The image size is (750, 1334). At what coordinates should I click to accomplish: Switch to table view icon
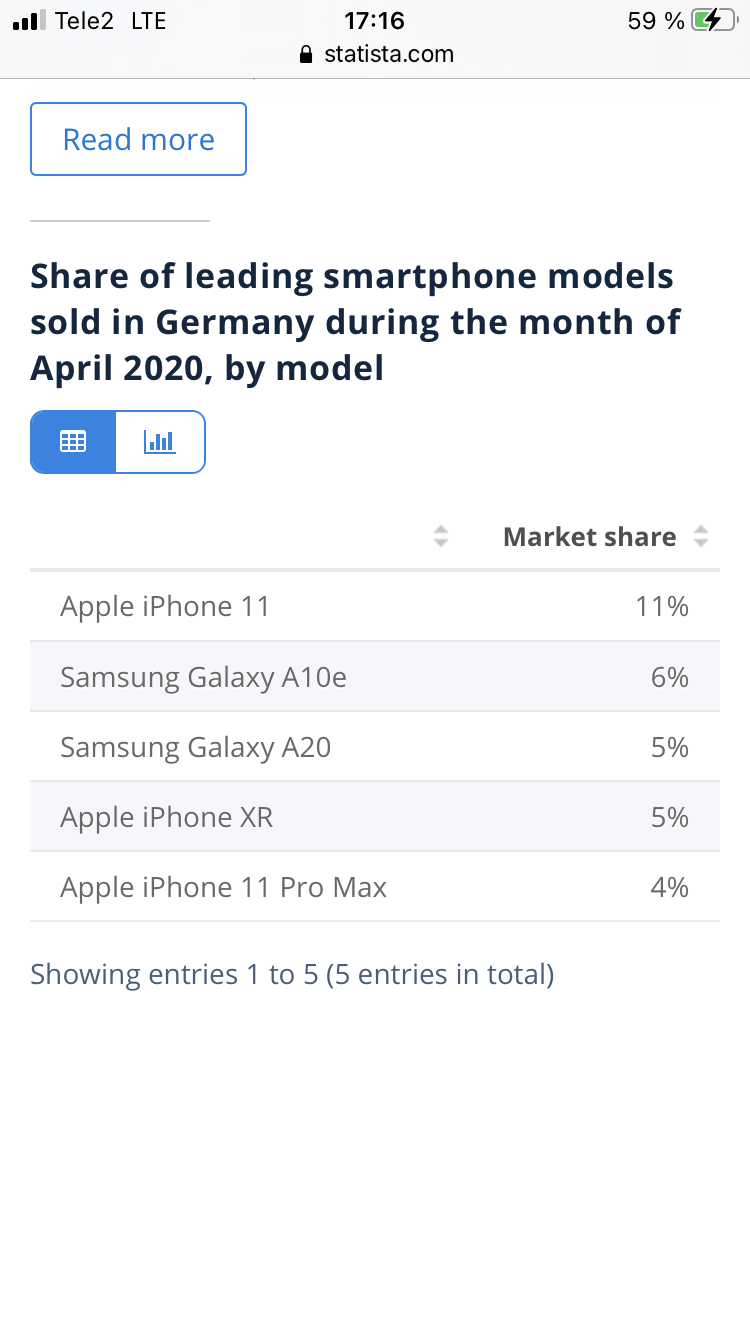(73, 441)
